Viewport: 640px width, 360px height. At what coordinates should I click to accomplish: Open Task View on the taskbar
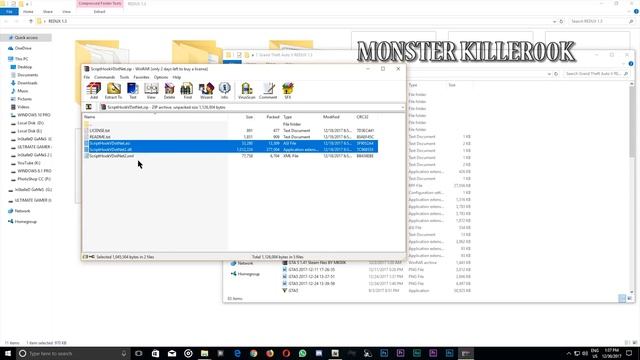pyautogui.click(x=139, y=353)
